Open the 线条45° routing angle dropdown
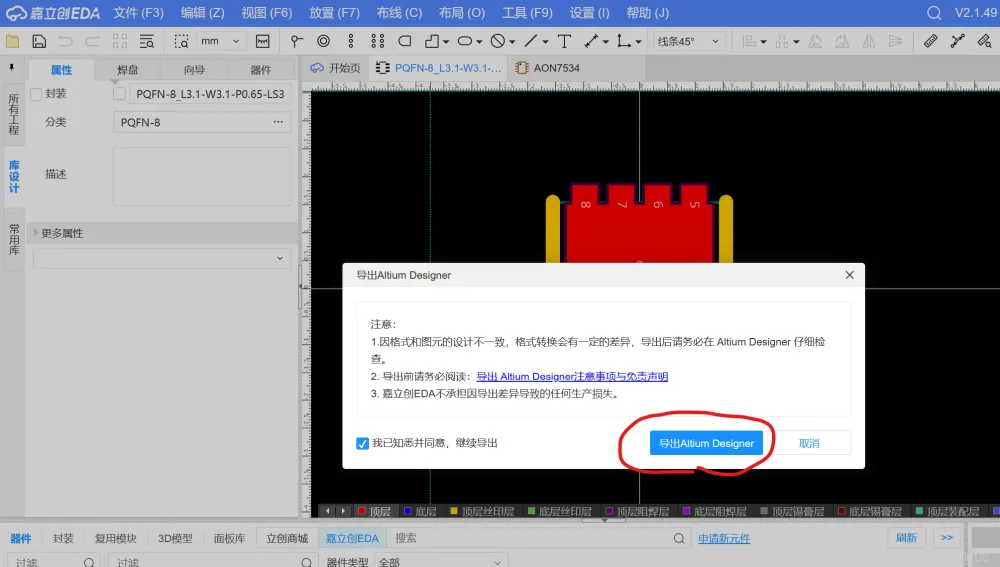This screenshot has height=567, width=1000. point(690,41)
